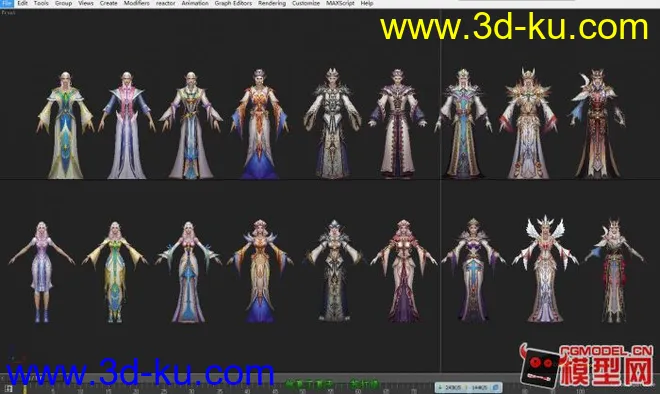Viewport: 660px width, 394px height.
Task: Open the Edit menu
Action: point(22,3)
